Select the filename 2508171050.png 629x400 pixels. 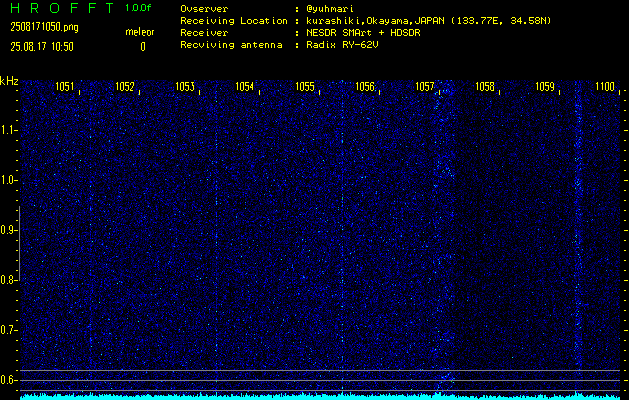pyautogui.click(x=45, y=27)
